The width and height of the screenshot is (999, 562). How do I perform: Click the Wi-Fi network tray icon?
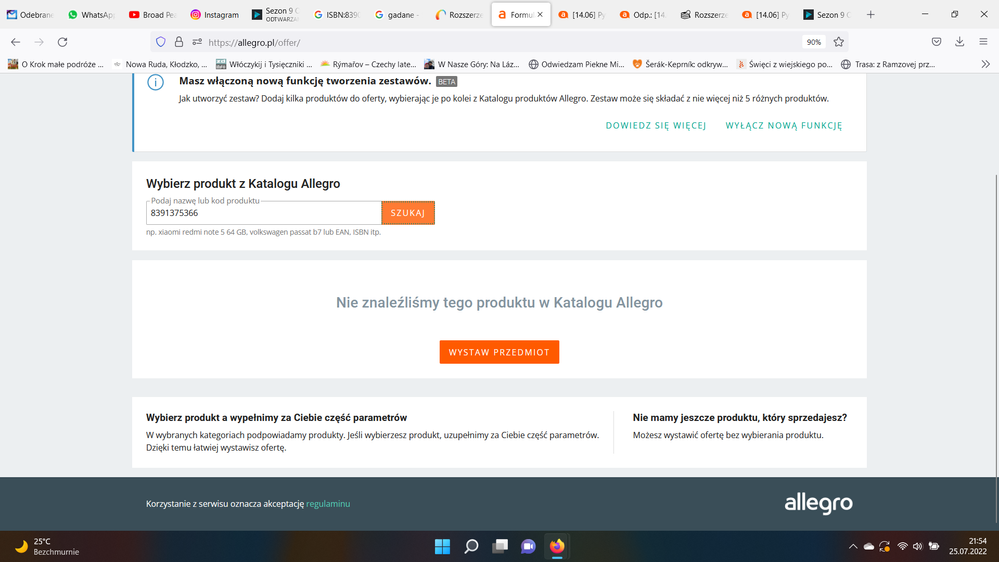[x=902, y=546]
